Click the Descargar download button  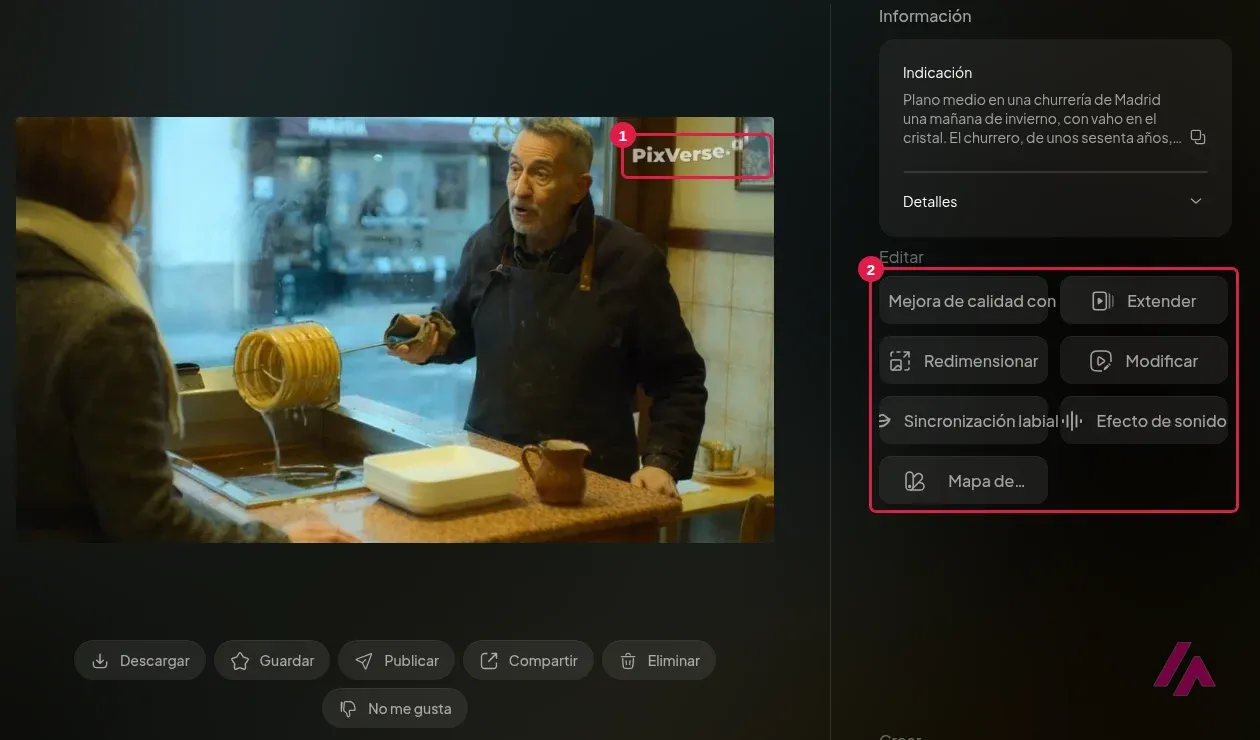coord(140,661)
